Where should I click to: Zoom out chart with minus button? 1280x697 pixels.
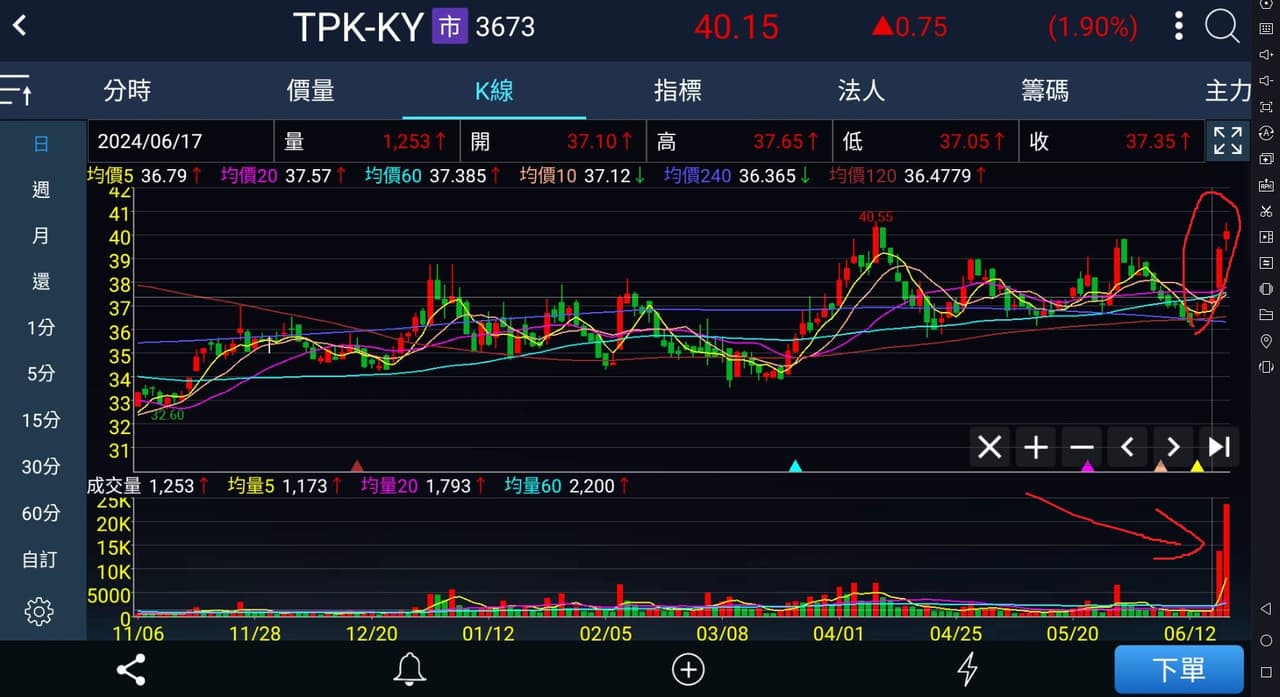(1082, 447)
